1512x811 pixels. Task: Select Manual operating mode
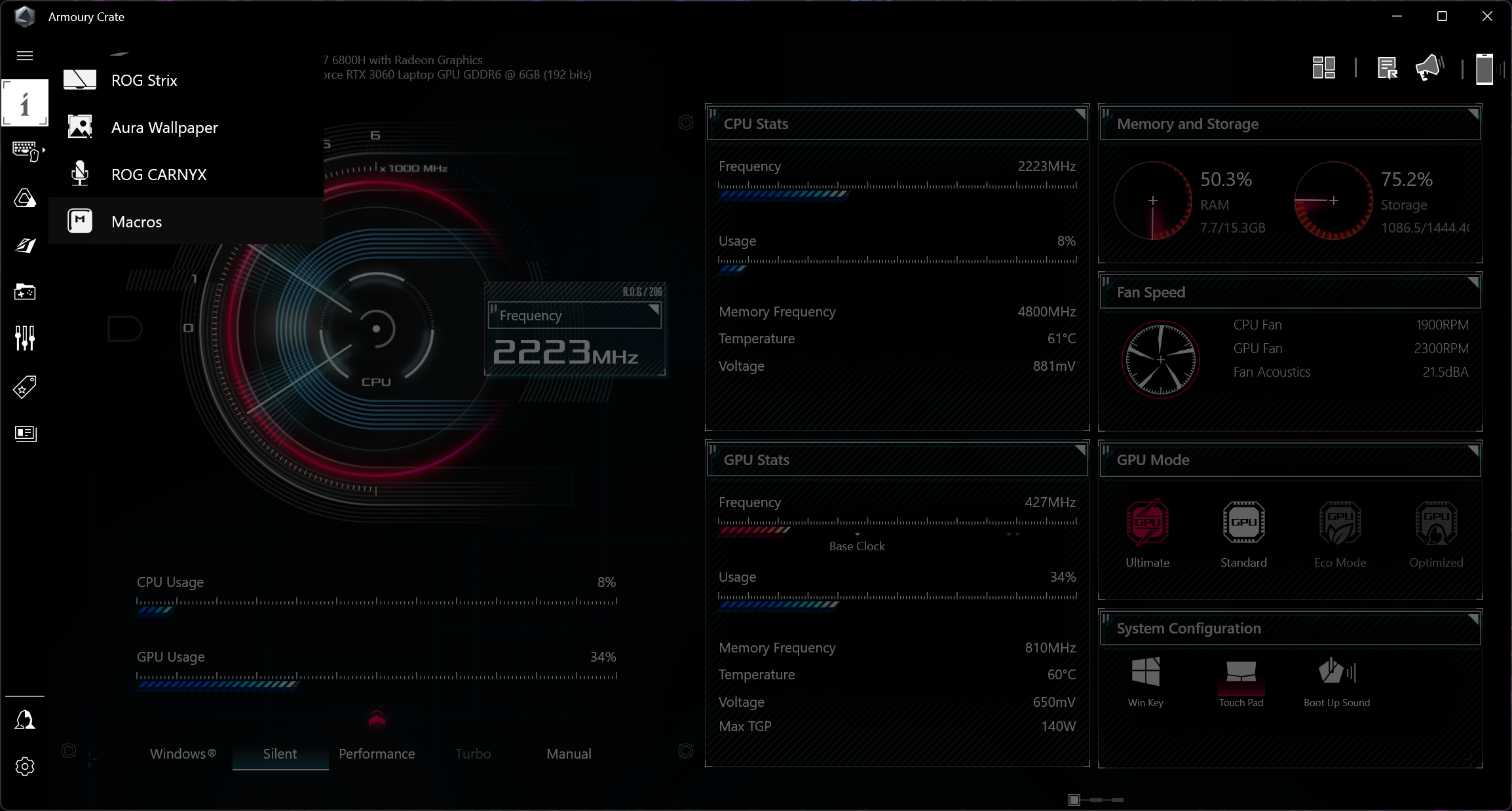(569, 754)
